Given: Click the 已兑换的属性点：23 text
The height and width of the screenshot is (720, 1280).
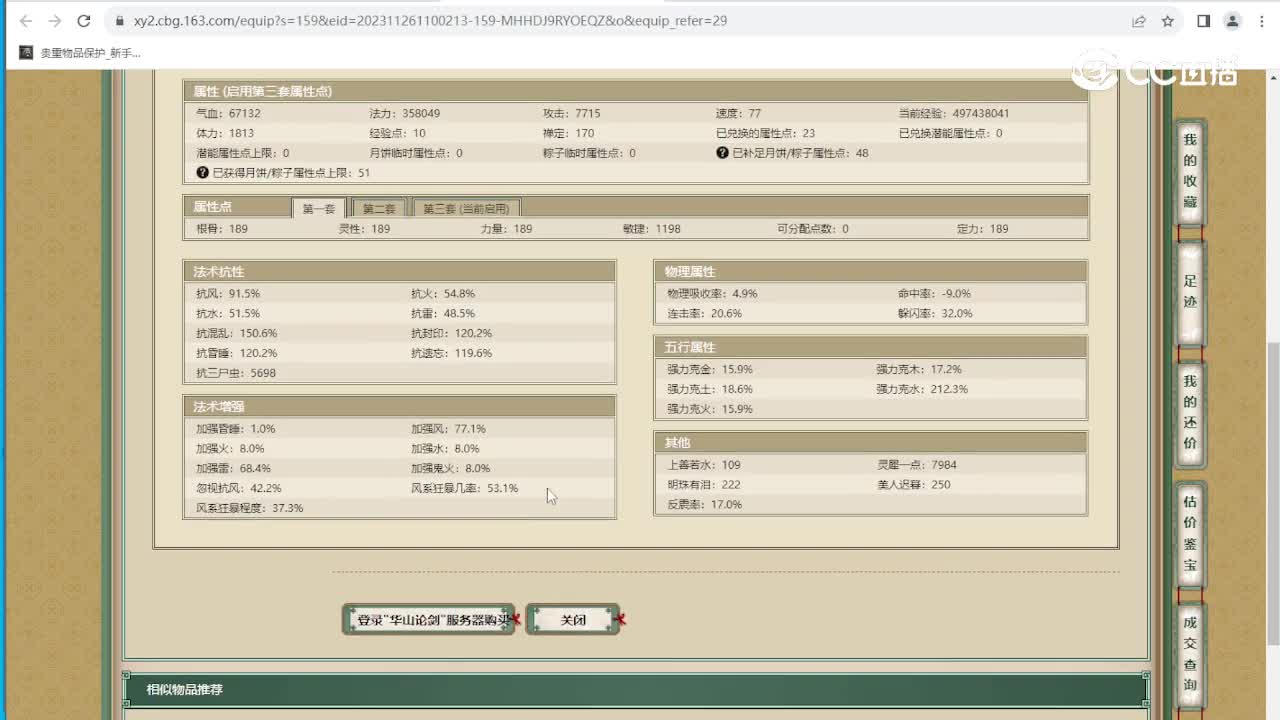Looking at the screenshot, I should click(766, 133).
